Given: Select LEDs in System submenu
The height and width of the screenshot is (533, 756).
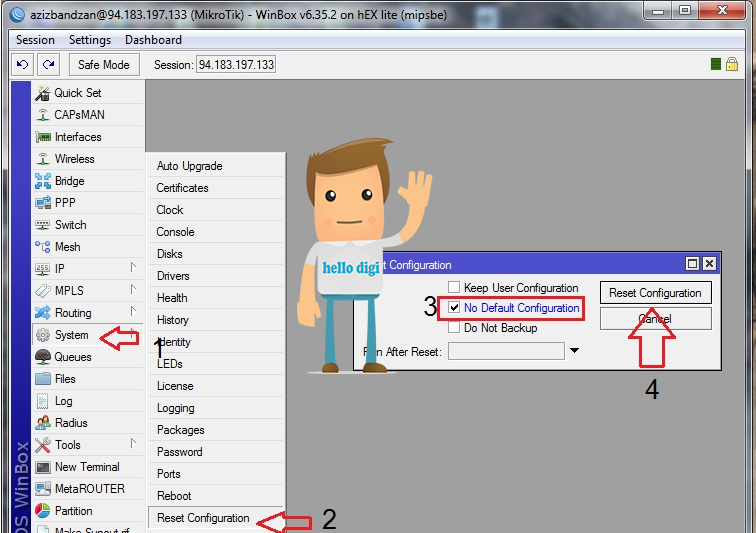Looking at the screenshot, I should tap(216, 364).
